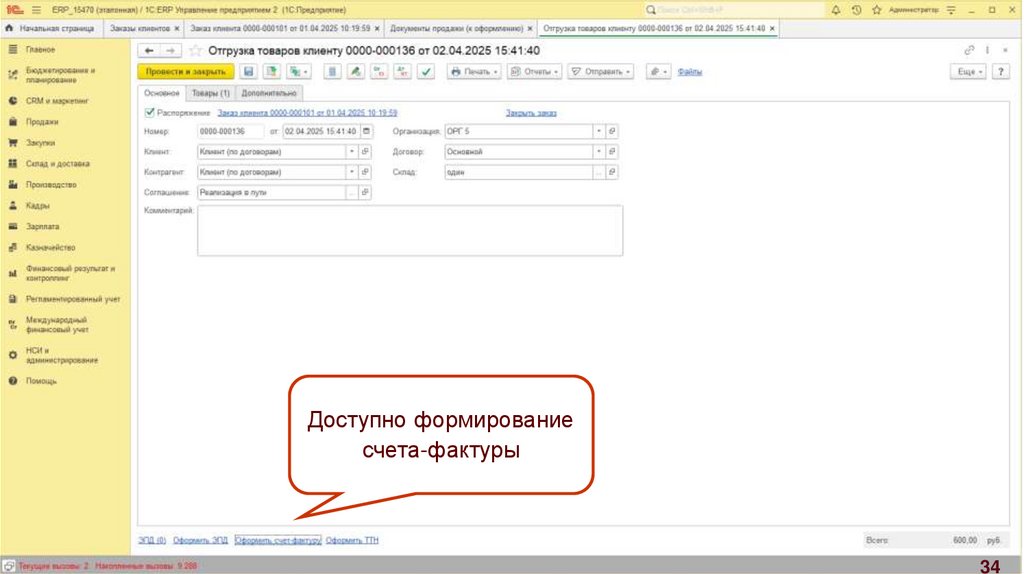
Task: Switch to the Товары (1) tab
Action: pyautogui.click(x=210, y=93)
